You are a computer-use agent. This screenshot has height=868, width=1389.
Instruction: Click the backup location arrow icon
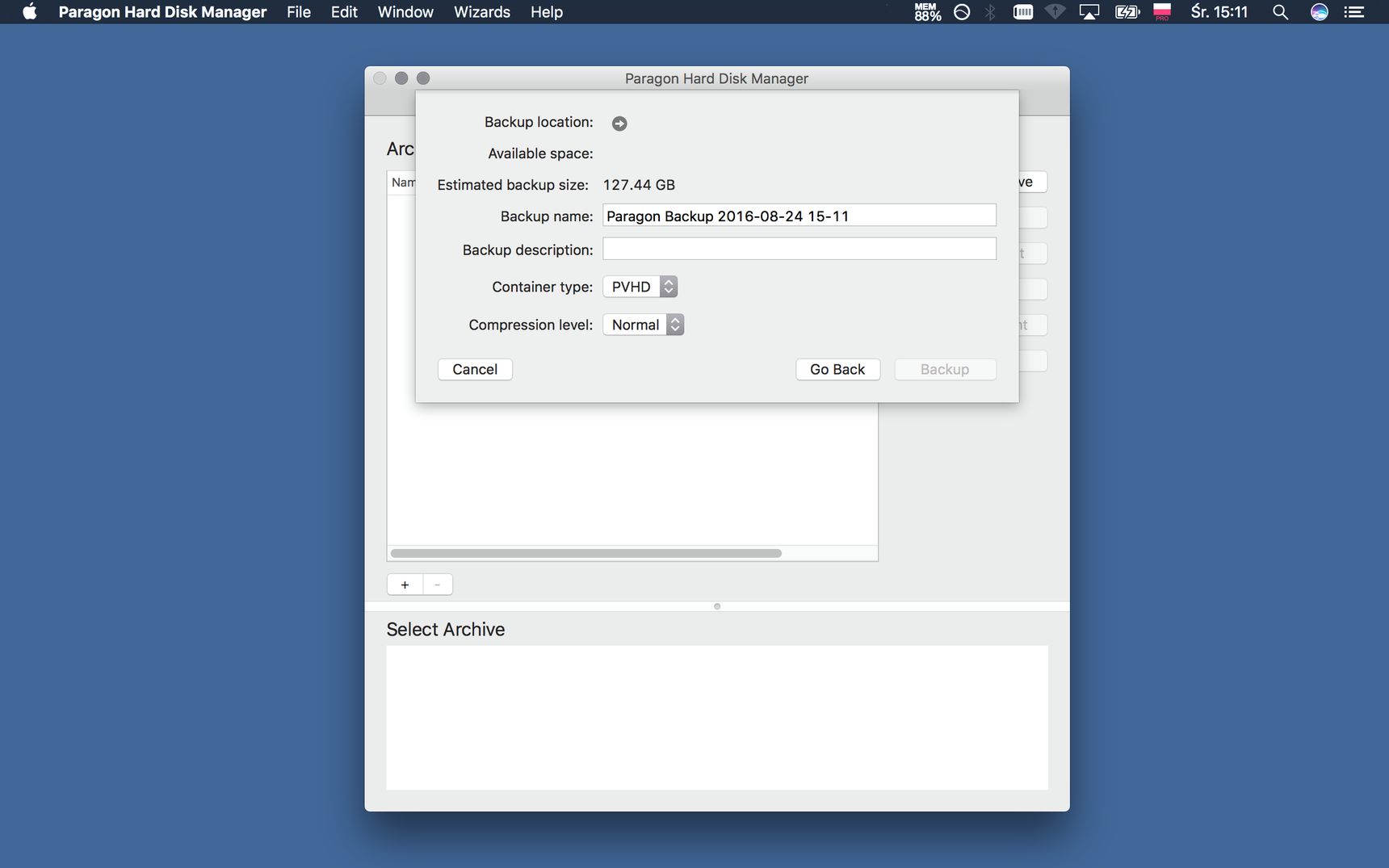coord(619,124)
